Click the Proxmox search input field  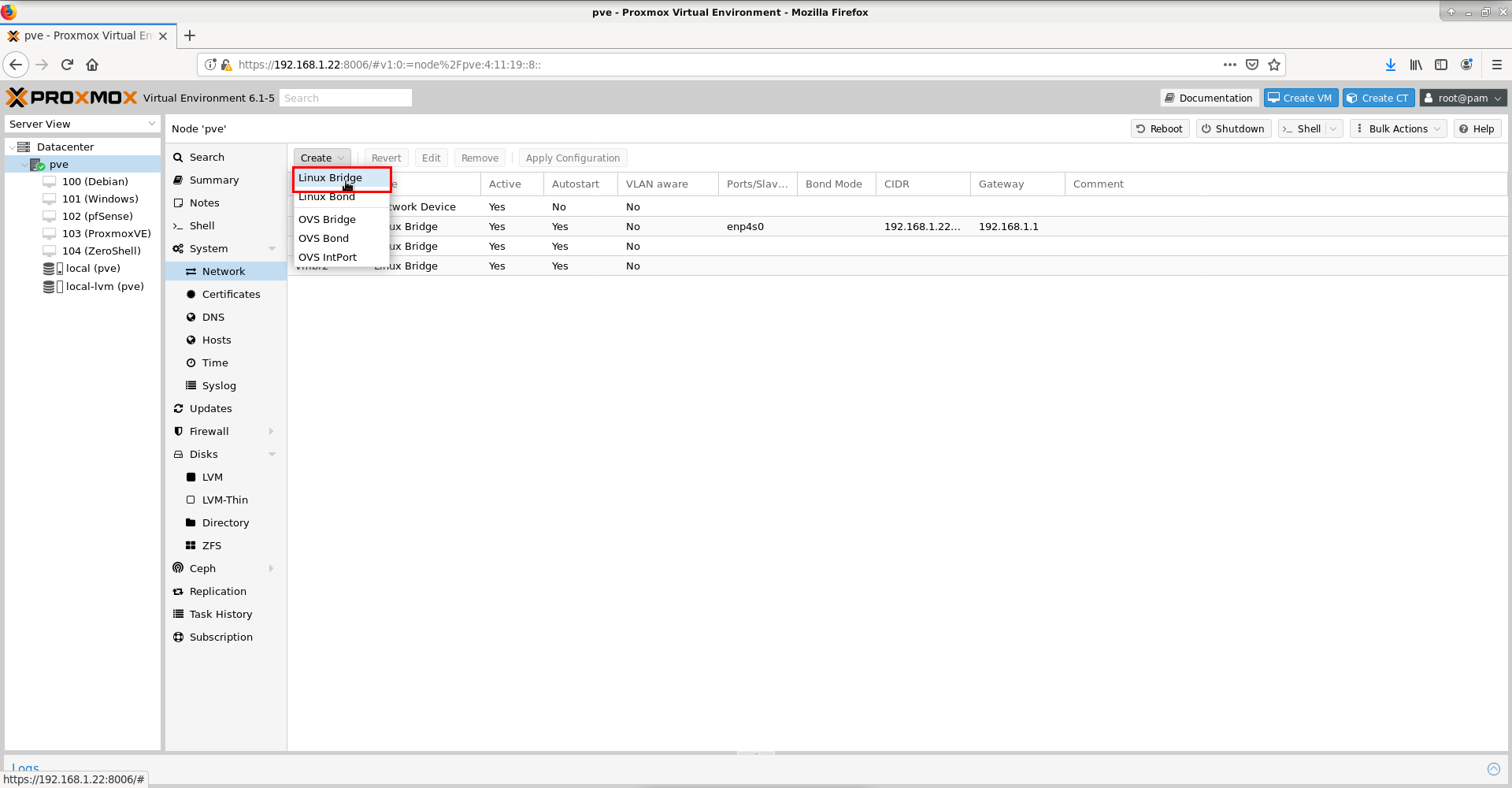click(x=345, y=98)
